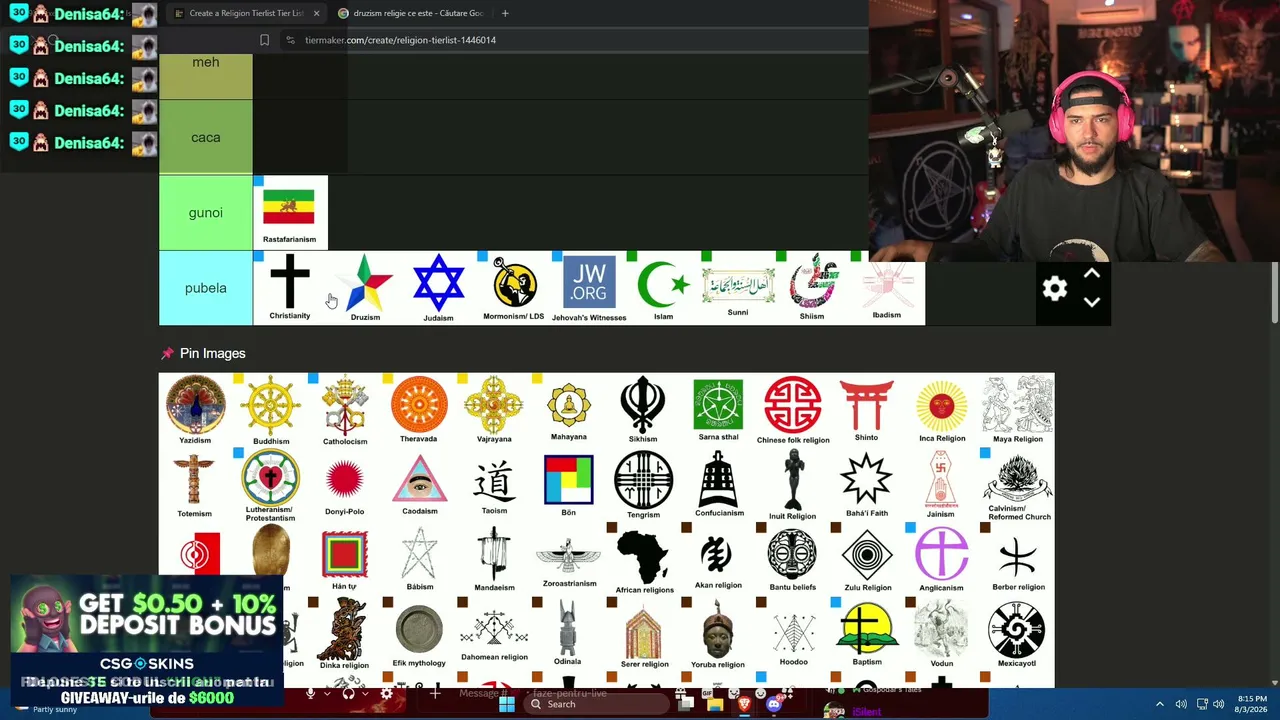Select the Catholicism keys tile

[345, 410]
